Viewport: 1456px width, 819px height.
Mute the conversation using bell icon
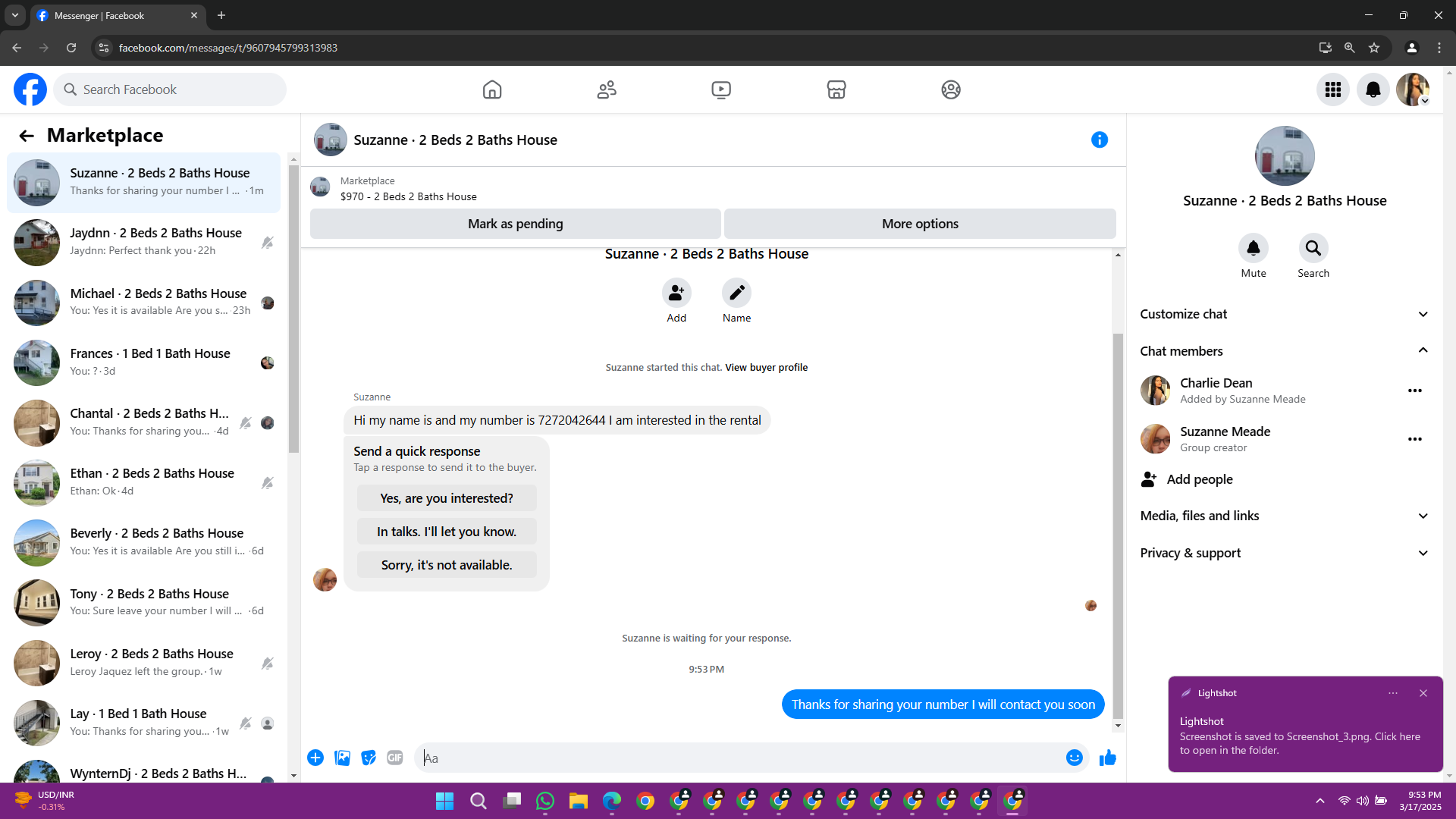(1254, 248)
